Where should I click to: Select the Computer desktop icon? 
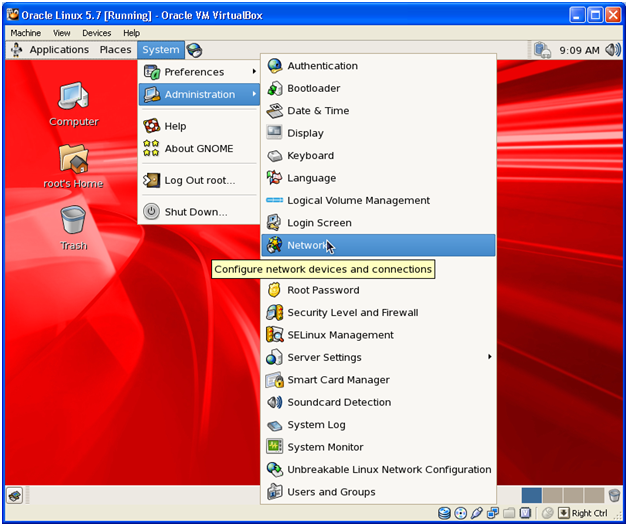pos(73,104)
